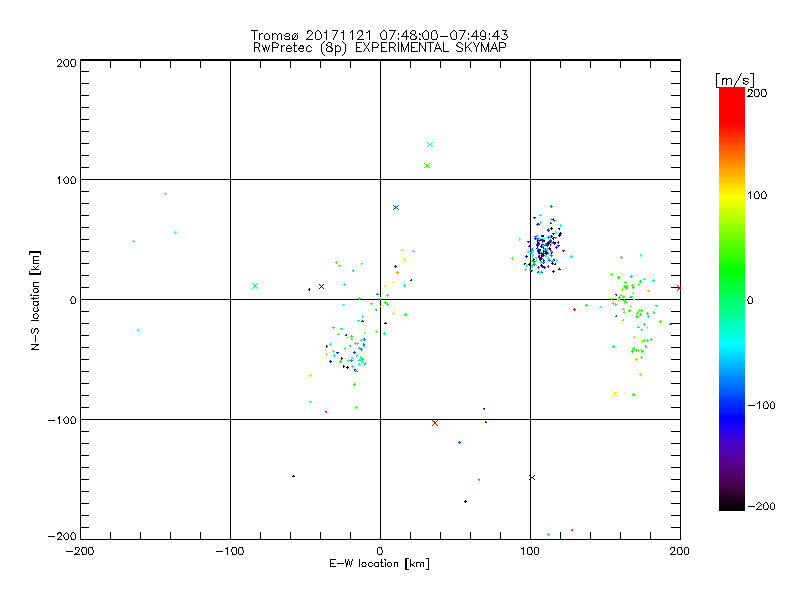This screenshot has height=600, width=800.
Task: Click the y-axis 100 tick label
Action: pos(66,180)
